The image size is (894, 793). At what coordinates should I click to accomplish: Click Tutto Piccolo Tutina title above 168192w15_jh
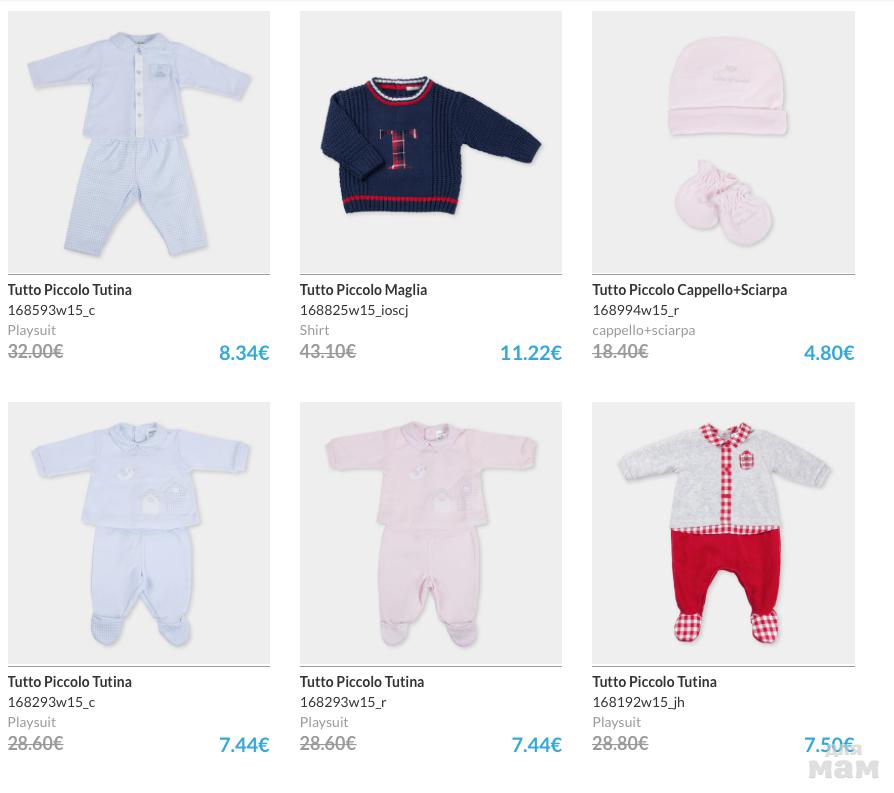click(654, 682)
